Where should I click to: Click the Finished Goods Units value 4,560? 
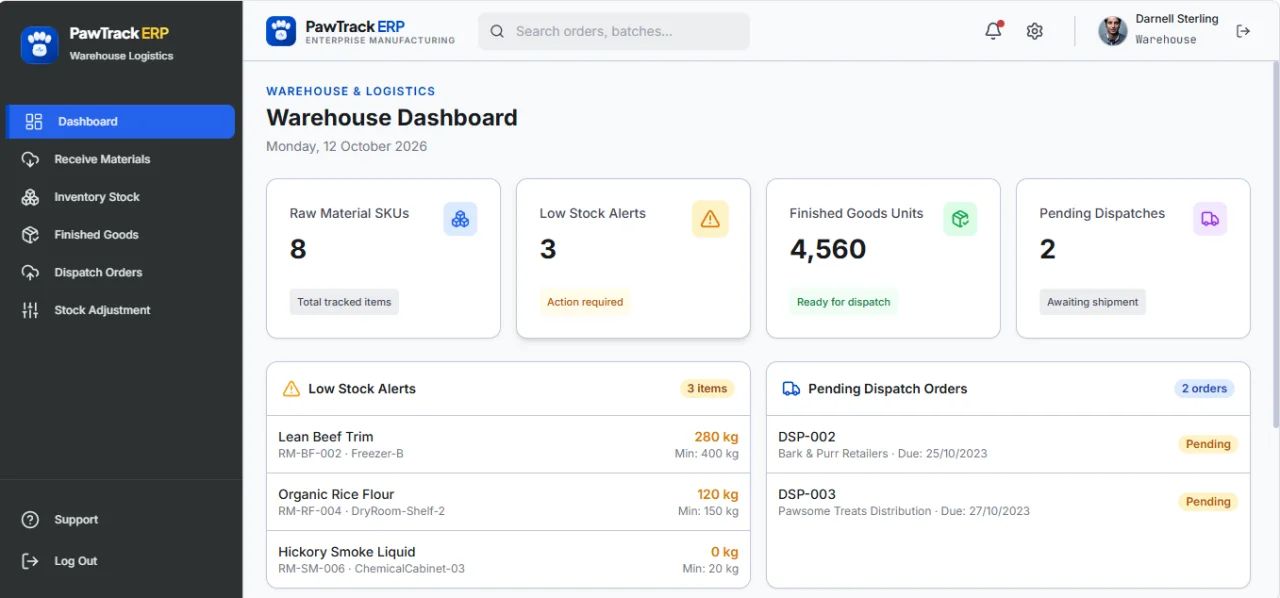click(828, 249)
